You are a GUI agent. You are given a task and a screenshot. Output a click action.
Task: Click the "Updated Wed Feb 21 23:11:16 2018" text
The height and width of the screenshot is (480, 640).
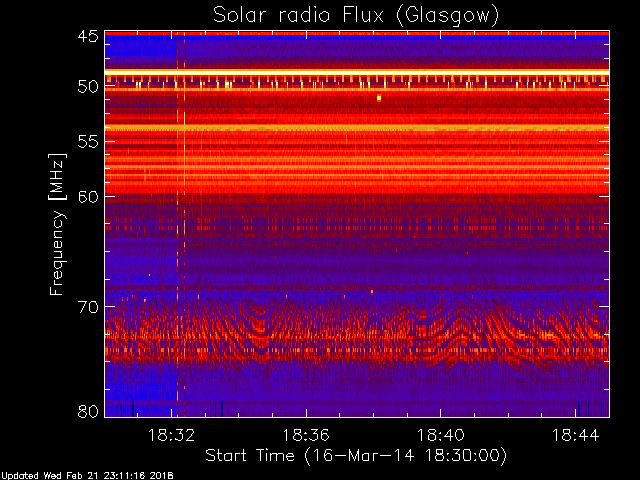[87, 476]
